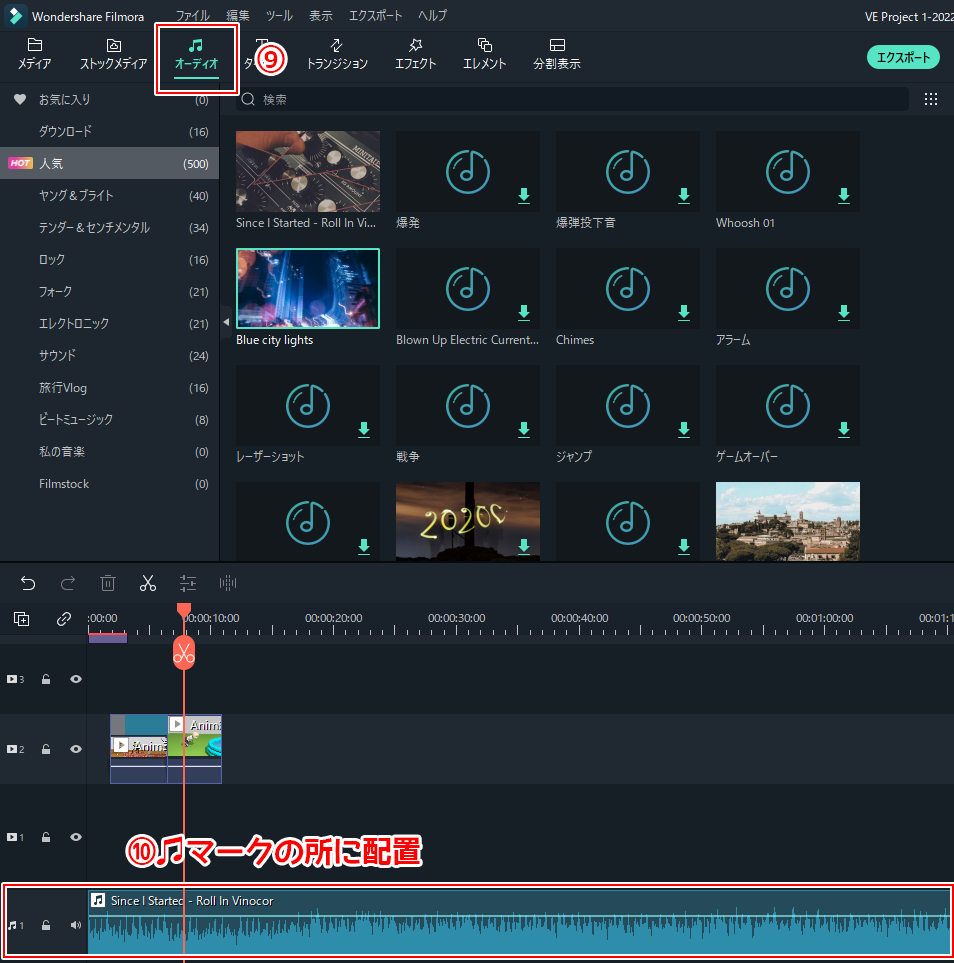Collapse the left category panel arrow
Screen dimensions: 954x963
(x=225, y=322)
